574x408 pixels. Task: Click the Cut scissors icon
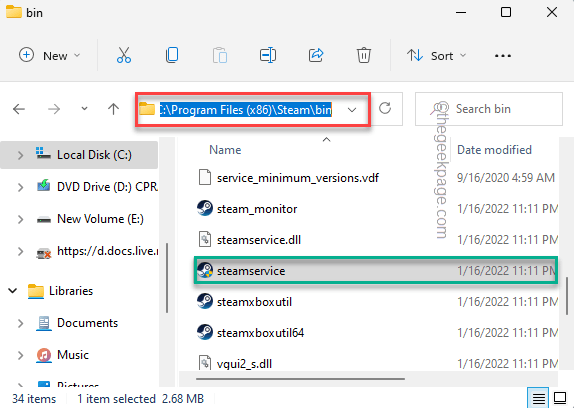(x=124, y=56)
